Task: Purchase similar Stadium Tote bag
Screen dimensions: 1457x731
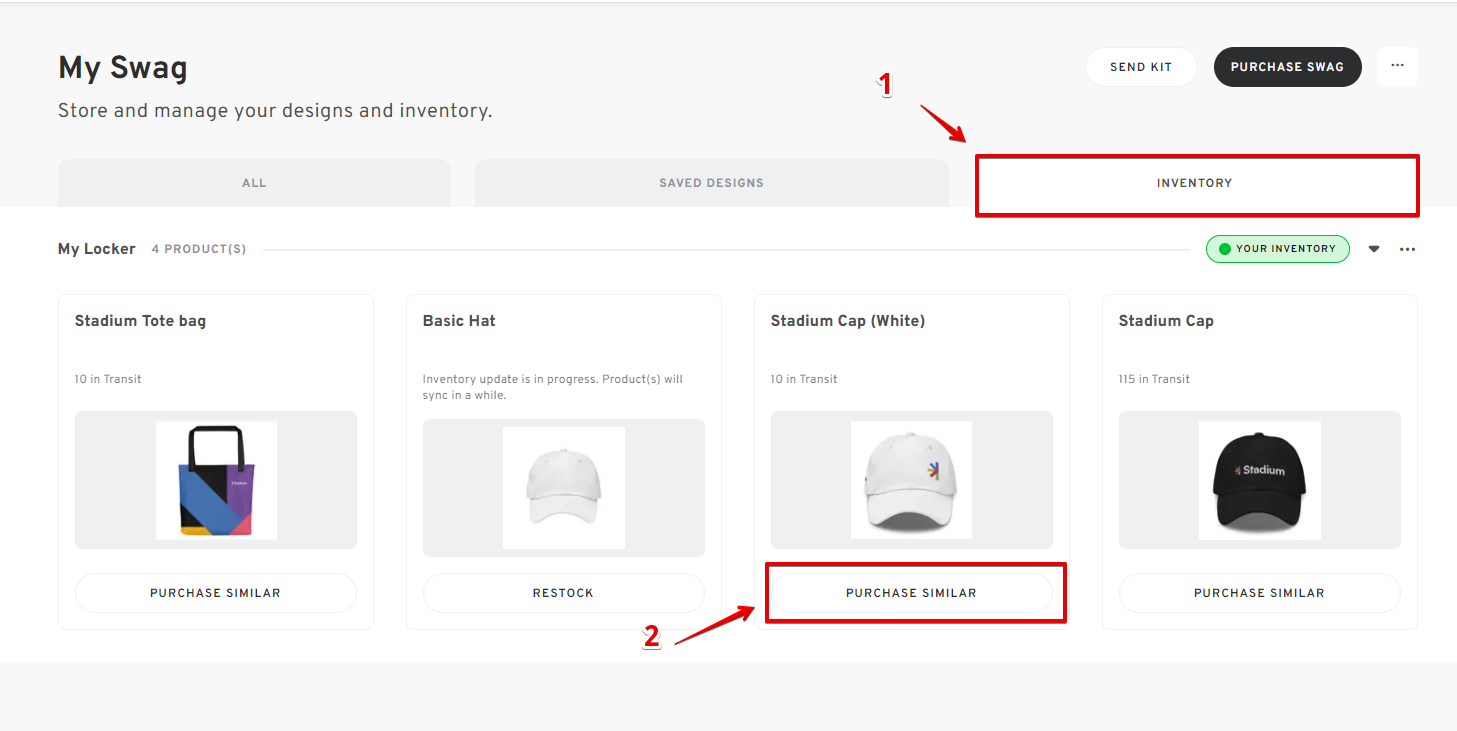Action: pyautogui.click(x=215, y=592)
